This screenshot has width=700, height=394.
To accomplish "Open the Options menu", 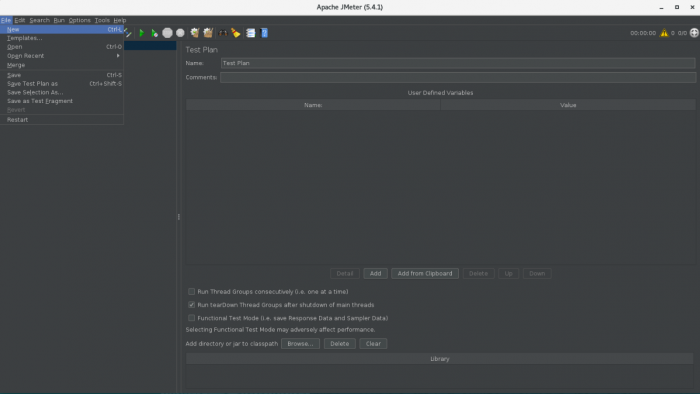I will (79, 20).
